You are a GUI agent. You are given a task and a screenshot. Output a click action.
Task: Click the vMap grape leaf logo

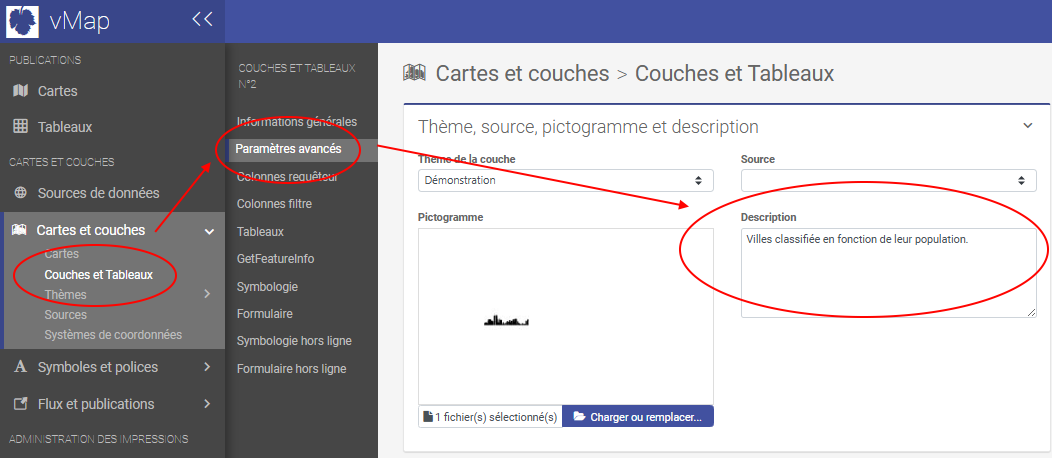tap(23, 21)
